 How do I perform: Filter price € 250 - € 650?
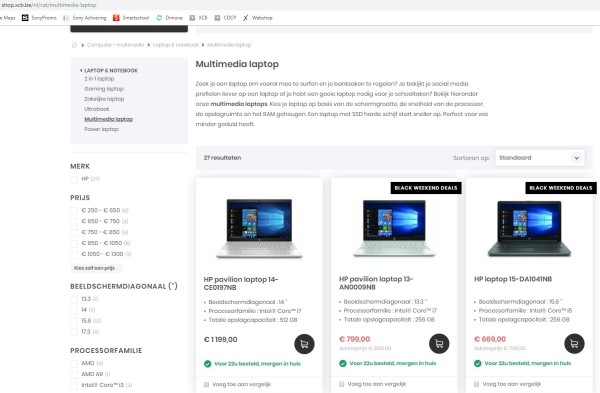pyautogui.click(x=74, y=210)
